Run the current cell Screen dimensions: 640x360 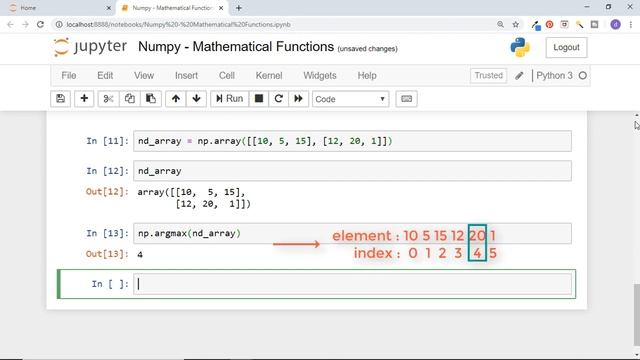[x=229, y=99]
